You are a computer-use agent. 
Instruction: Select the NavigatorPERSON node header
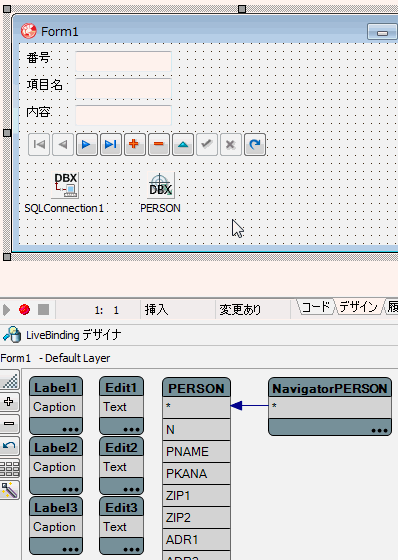coord(330,388)
